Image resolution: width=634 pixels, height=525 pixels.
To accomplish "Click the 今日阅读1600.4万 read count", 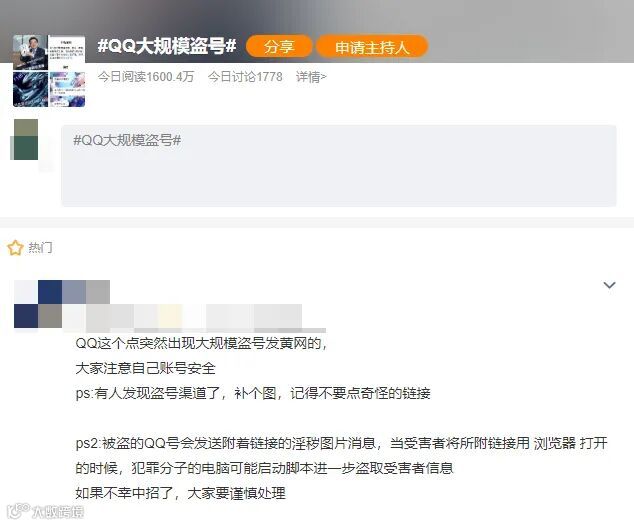I will point(146,76).
